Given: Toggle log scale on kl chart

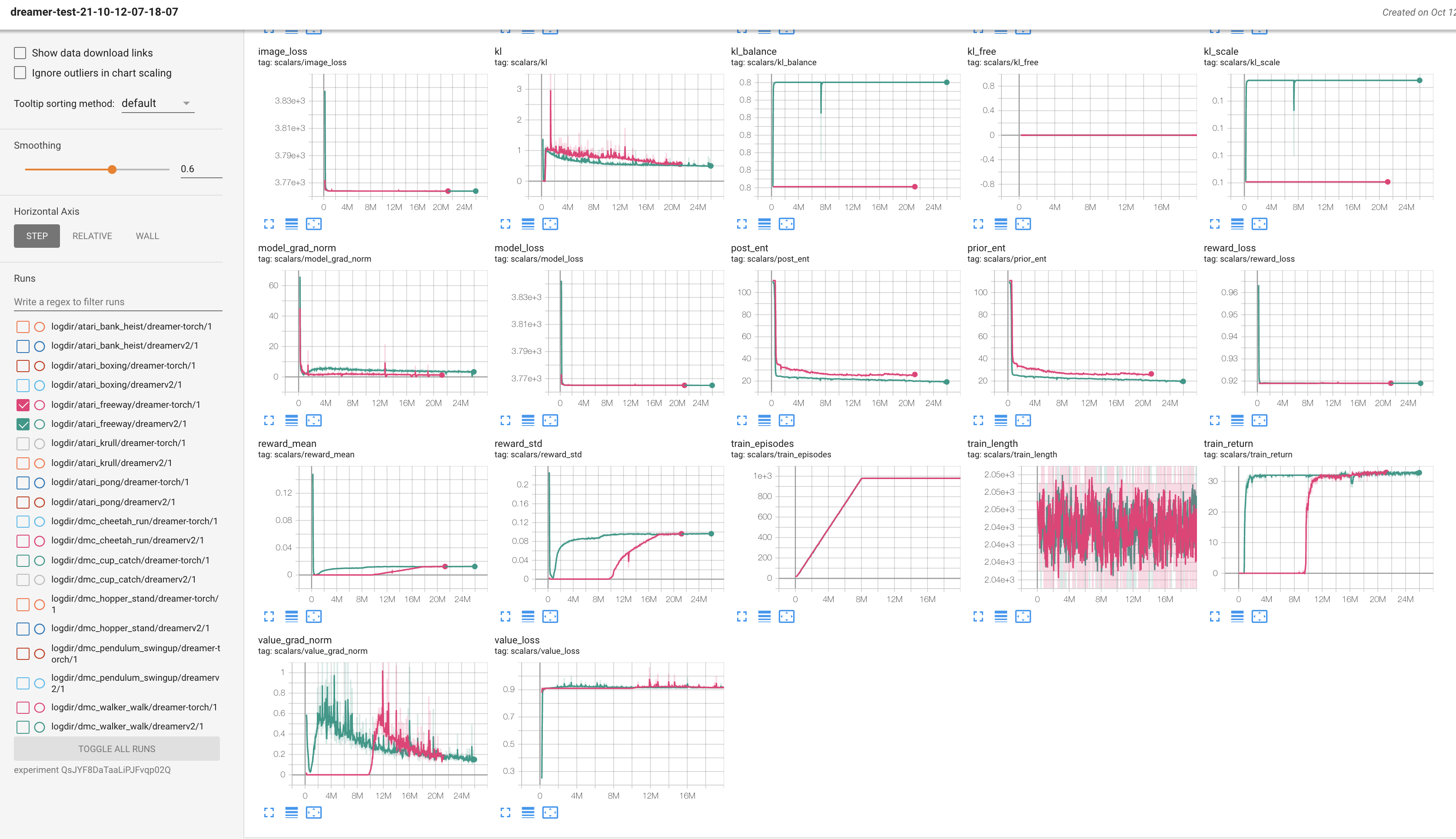Looking at the screenshot, I should [528, 223].
